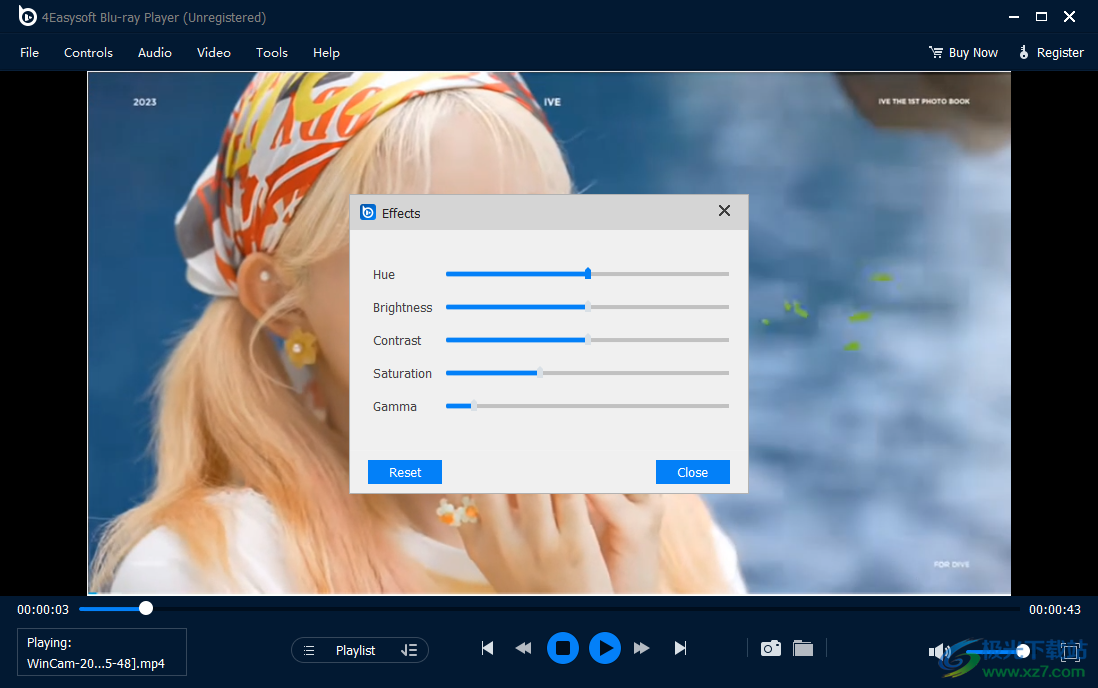
Task: Enter fullscreen mode
Action: (1071, 650)
